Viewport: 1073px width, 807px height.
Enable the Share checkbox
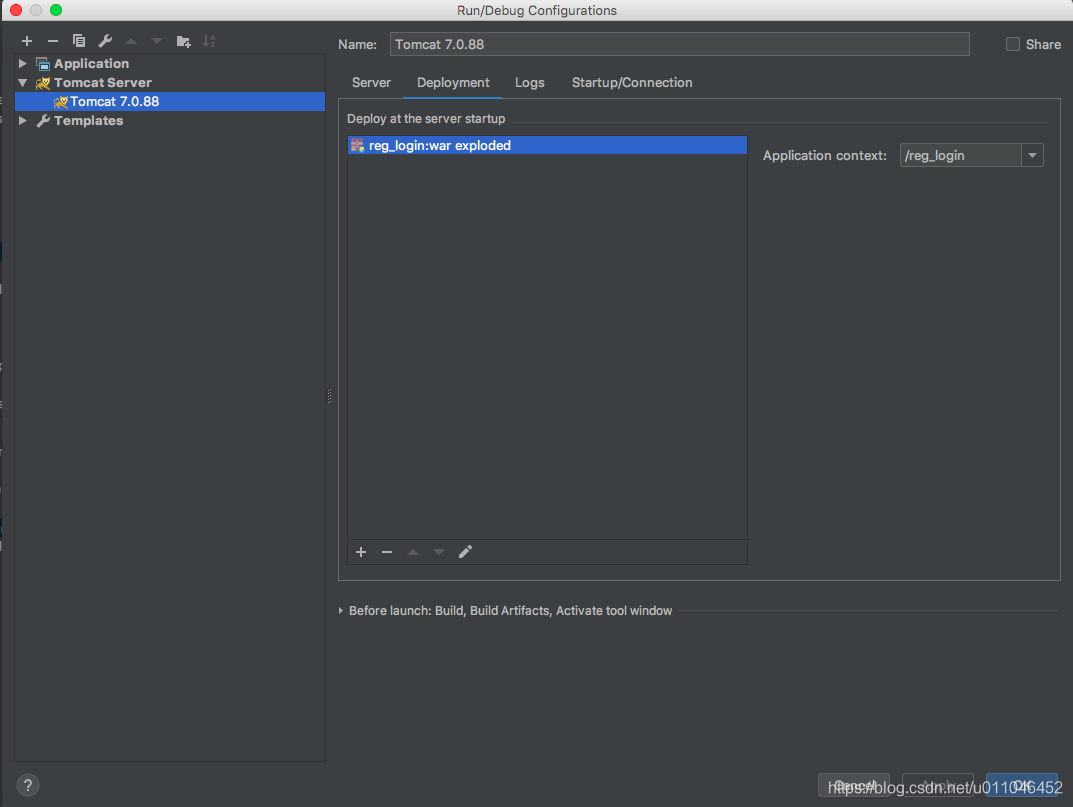click(1013, 44)
